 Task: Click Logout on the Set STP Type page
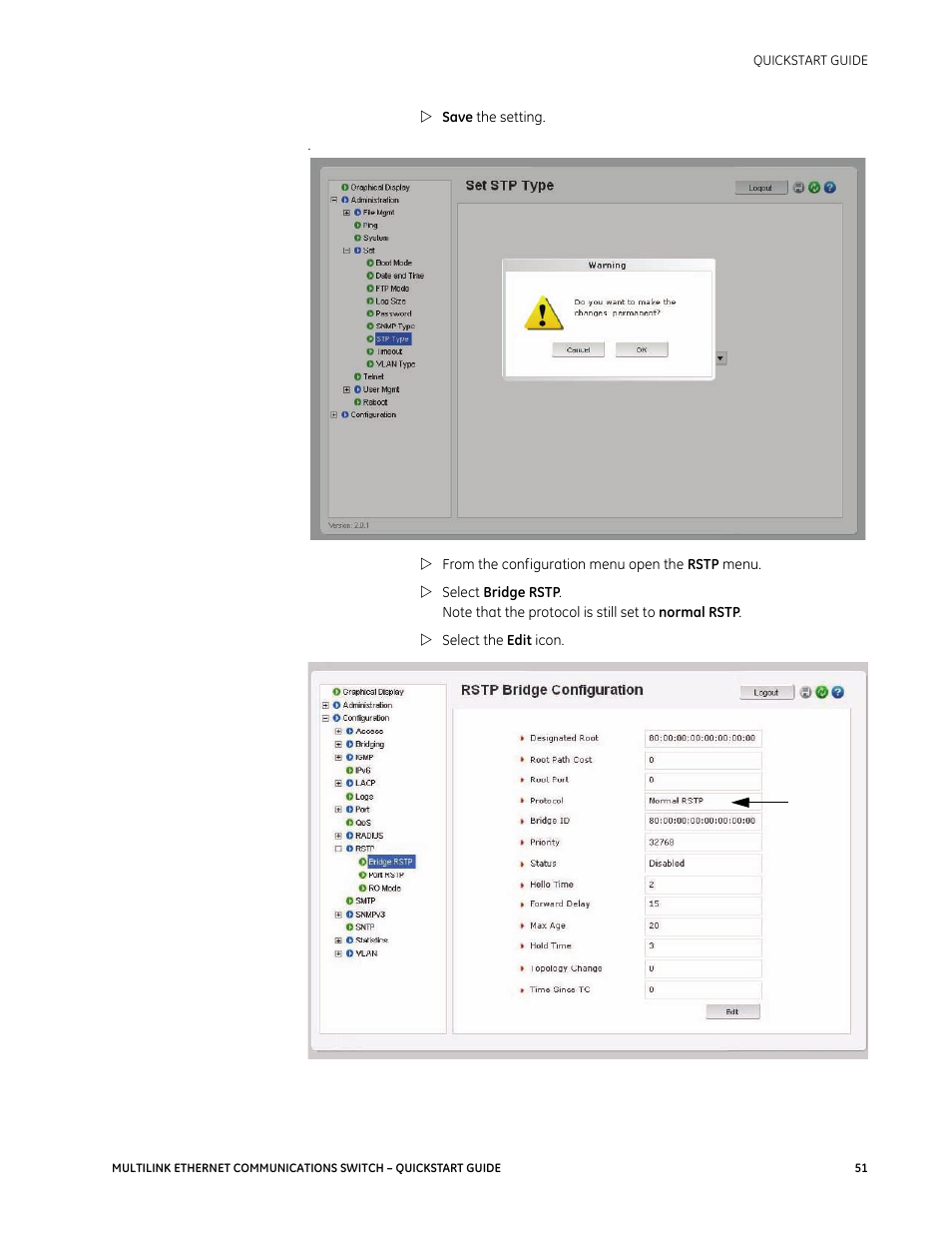(x=761, y=188)
